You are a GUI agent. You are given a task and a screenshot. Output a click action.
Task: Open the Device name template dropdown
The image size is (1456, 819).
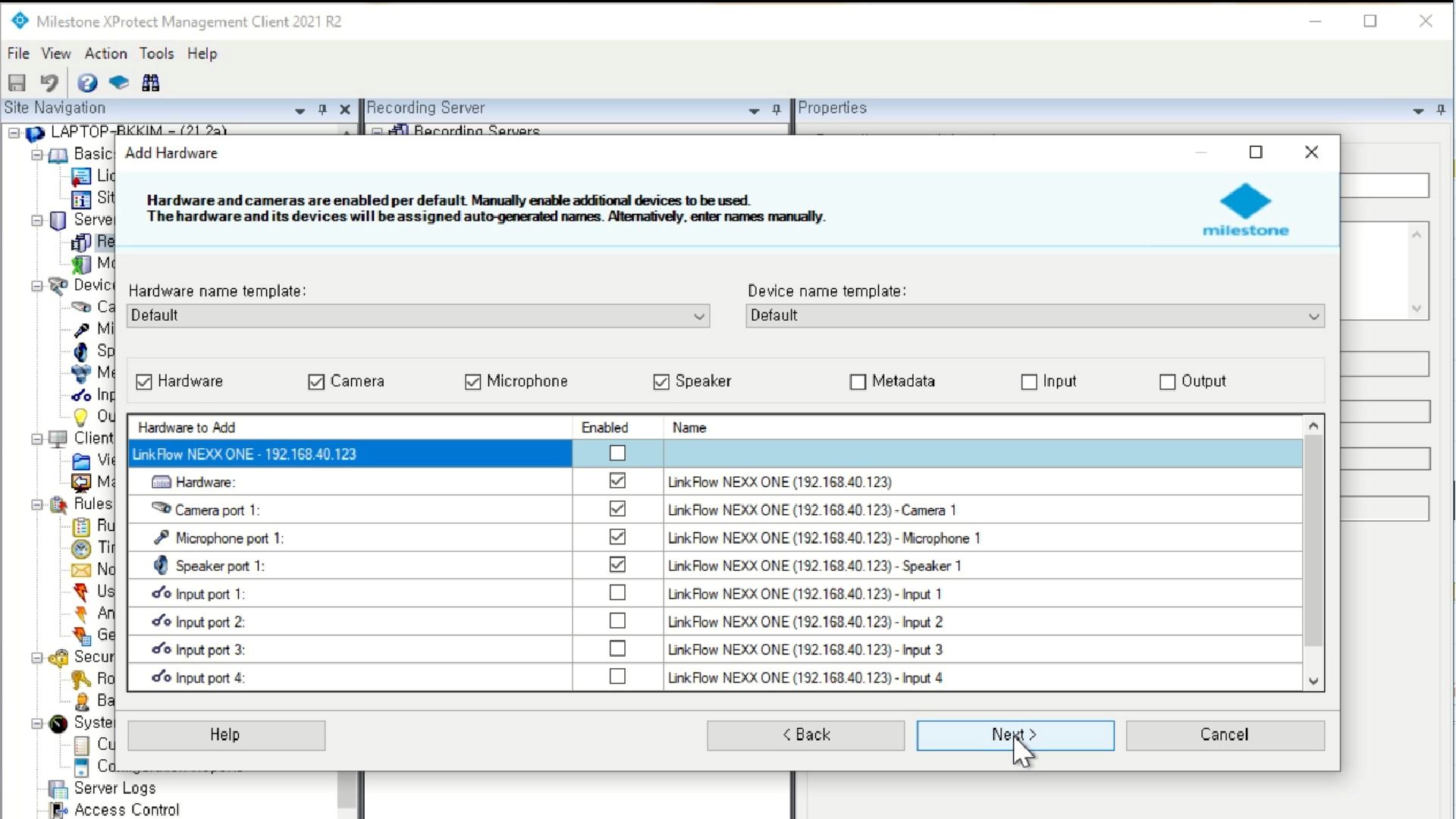point(1035,315)
